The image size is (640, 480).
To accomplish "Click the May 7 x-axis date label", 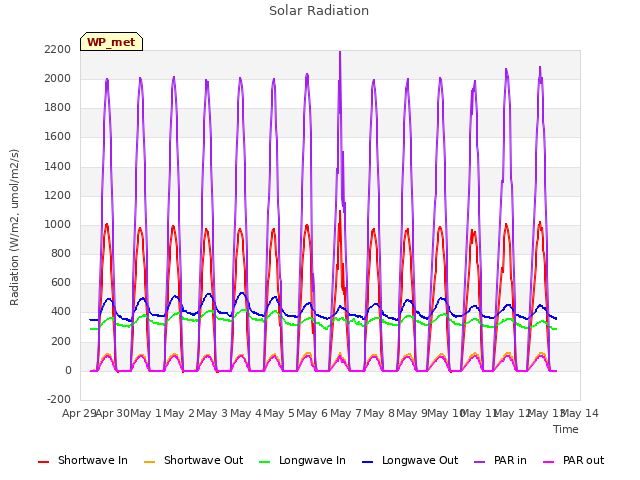I will pos(346,413).
